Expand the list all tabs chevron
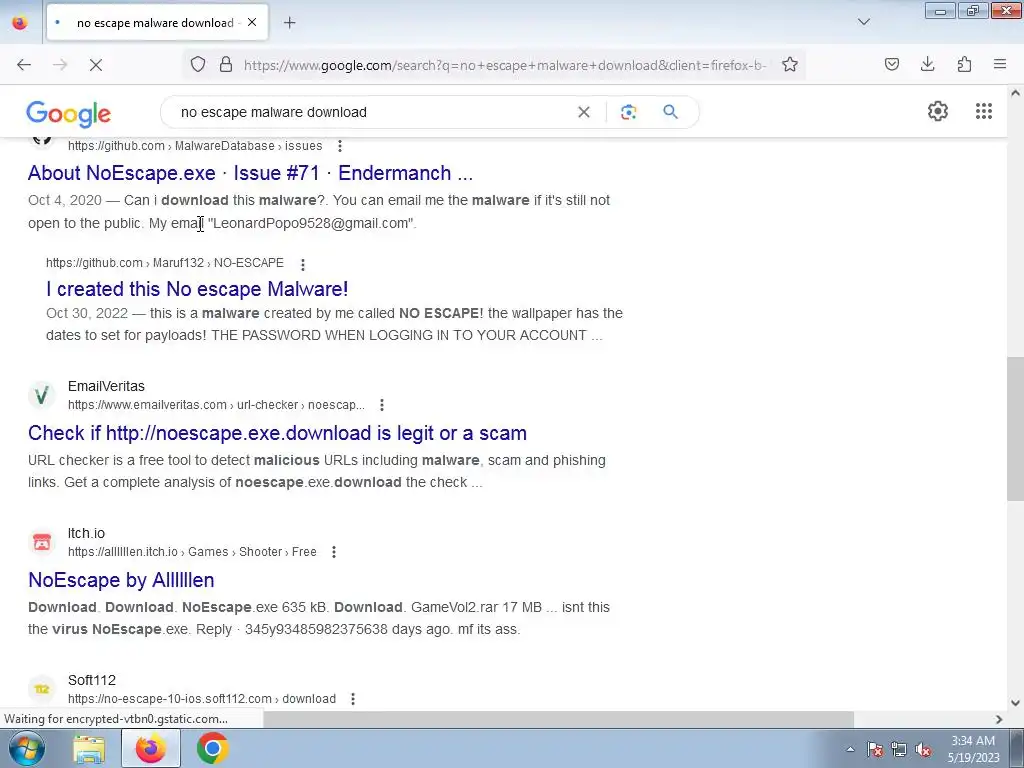Image resolution: width=1024 pixels, height=768 pixels. click(864, 22)
